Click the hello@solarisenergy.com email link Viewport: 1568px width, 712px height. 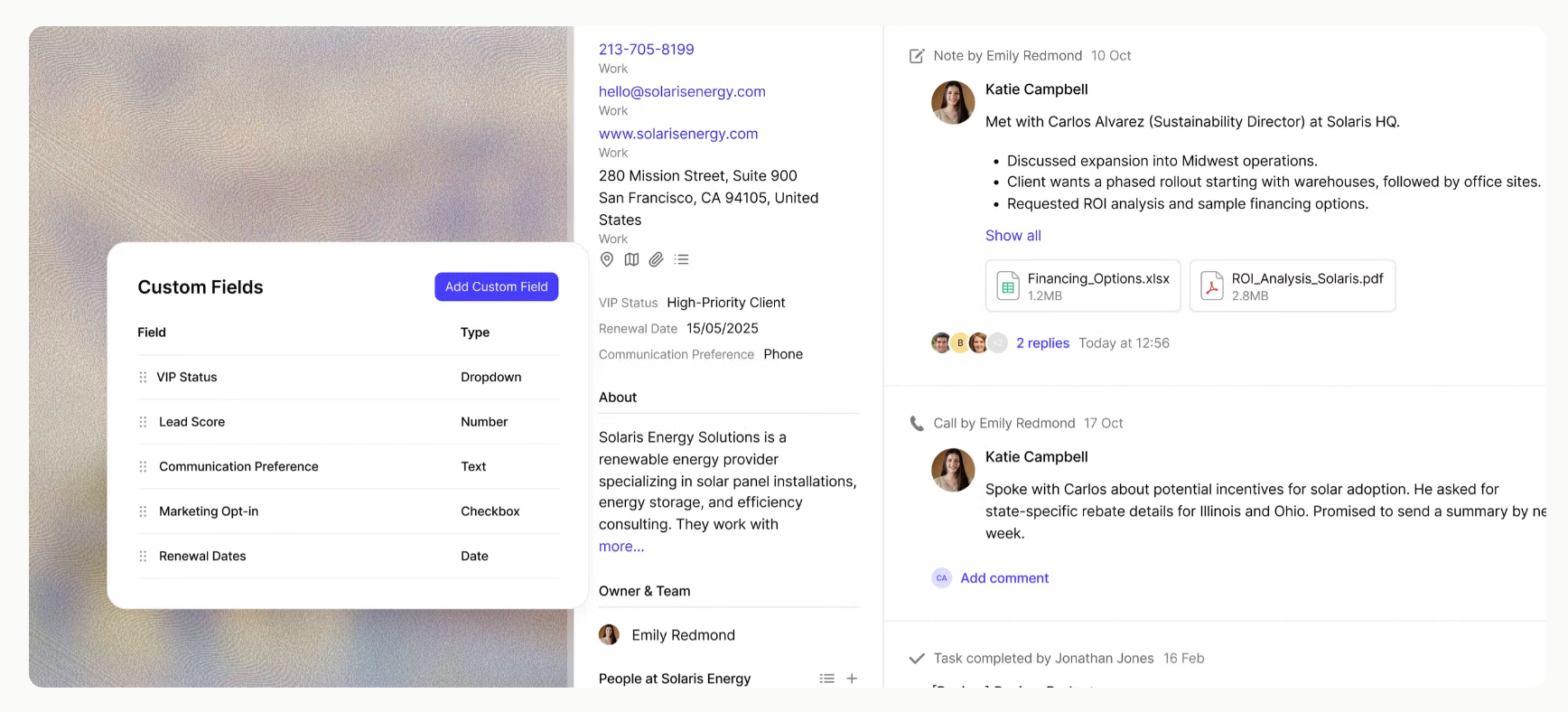(682, 91)
